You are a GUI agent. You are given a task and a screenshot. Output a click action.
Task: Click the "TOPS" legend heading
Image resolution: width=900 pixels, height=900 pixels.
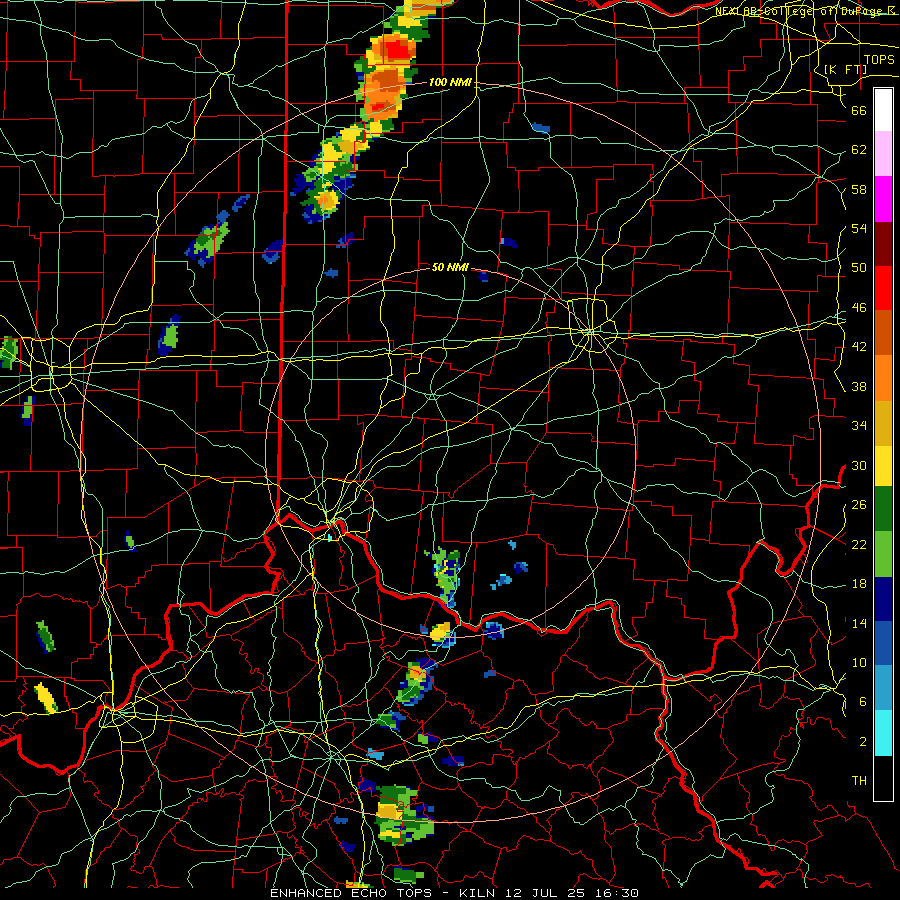point(879,60)
